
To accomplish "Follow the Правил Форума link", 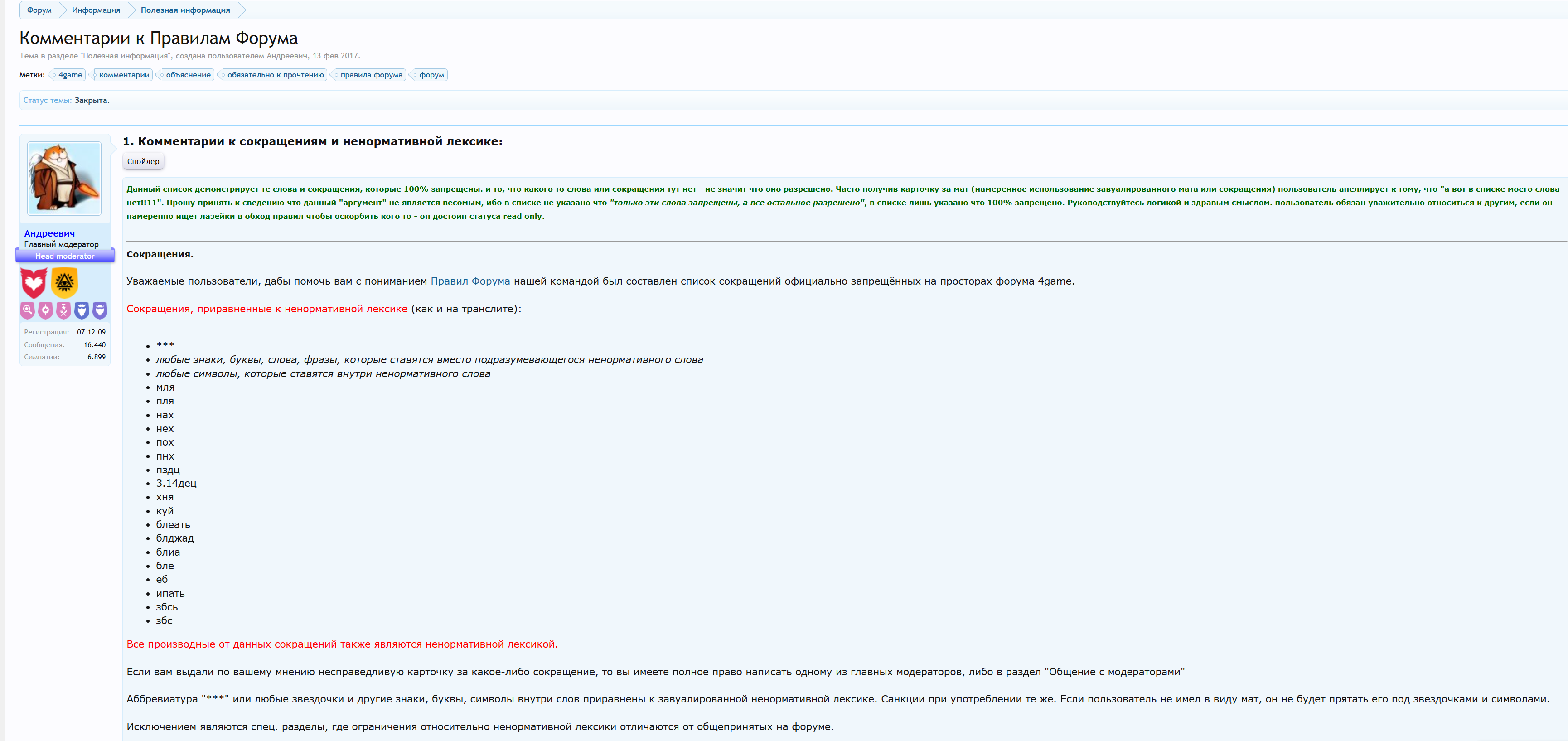I will tap(470, 281).
